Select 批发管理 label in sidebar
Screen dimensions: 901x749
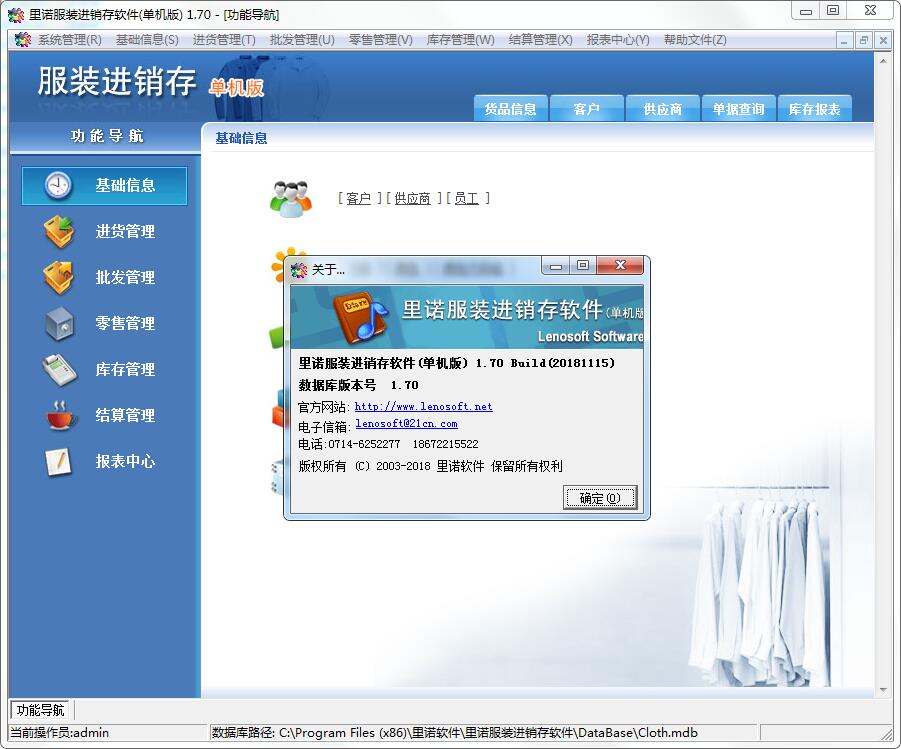(125, 277)
